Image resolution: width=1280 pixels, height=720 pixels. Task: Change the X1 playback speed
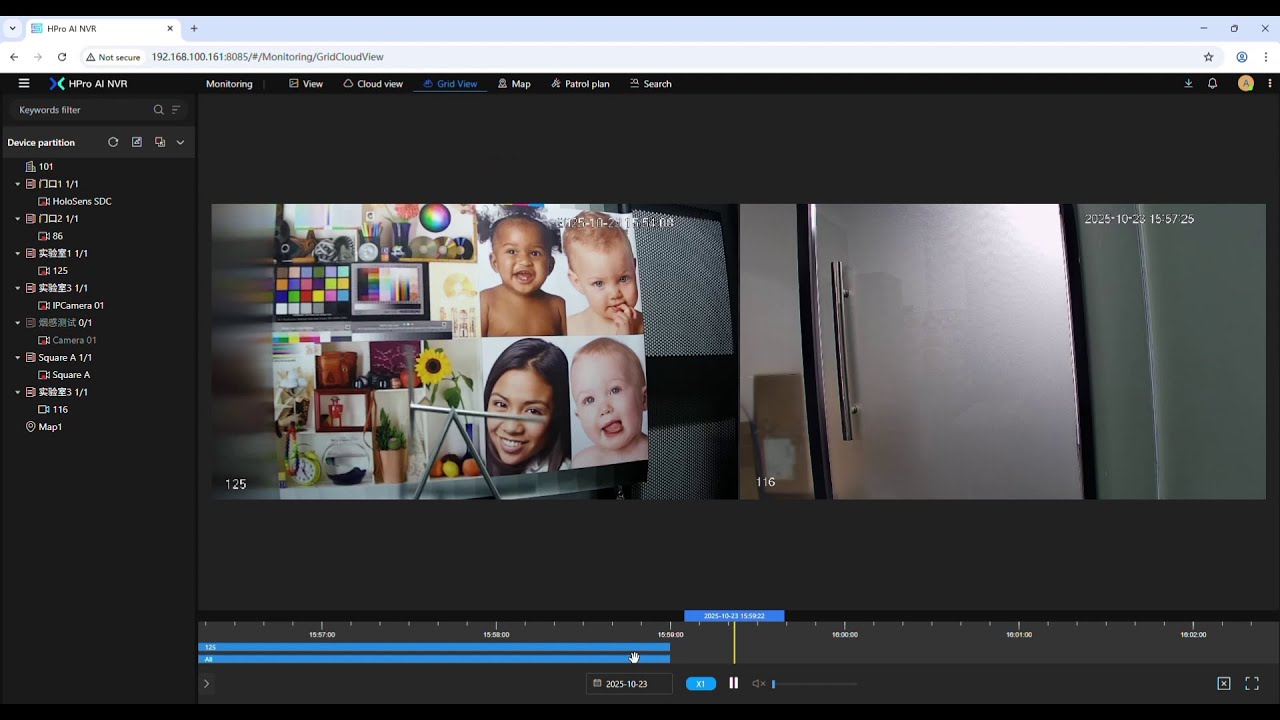[701, 684]
